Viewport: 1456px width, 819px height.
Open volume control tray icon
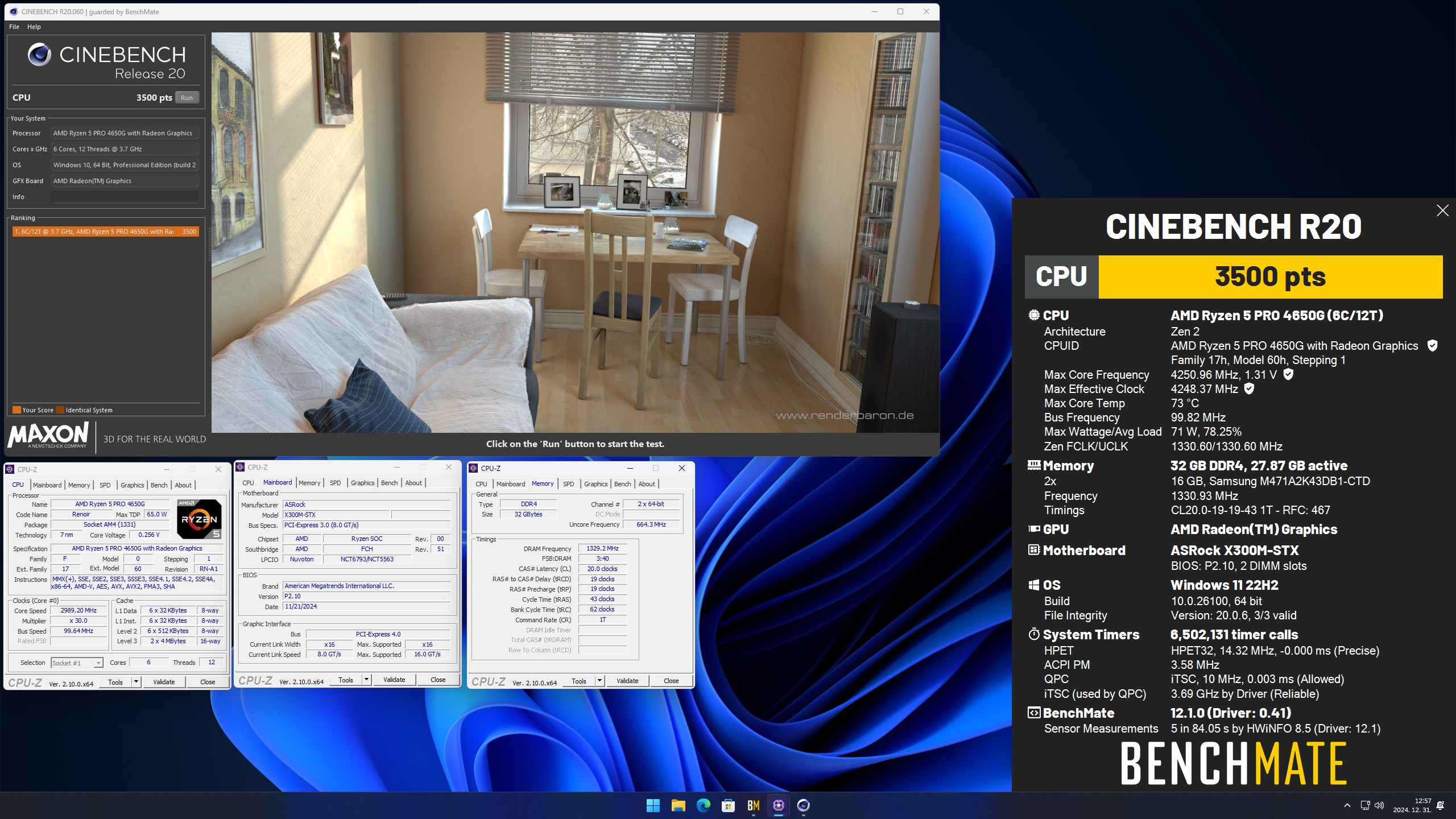coord(1379,805)
